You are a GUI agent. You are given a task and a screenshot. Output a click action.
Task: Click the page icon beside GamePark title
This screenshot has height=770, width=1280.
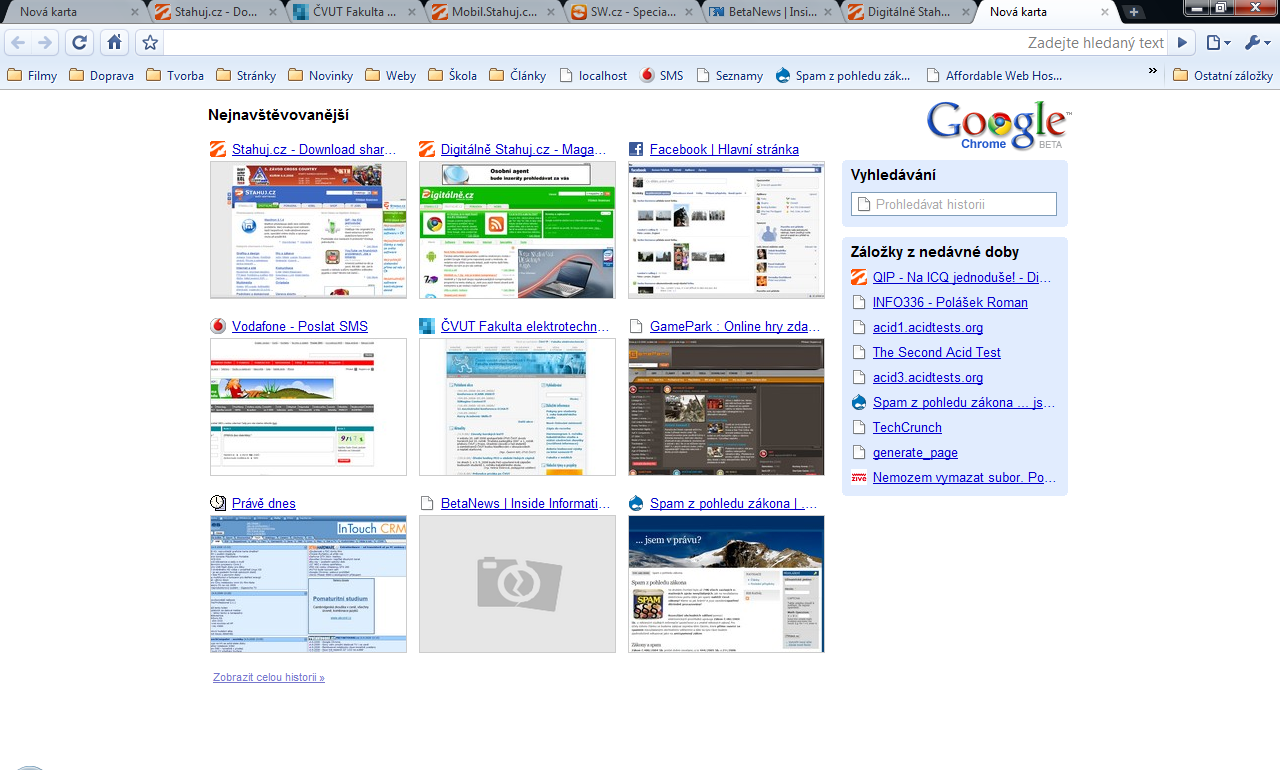point(636,326)
